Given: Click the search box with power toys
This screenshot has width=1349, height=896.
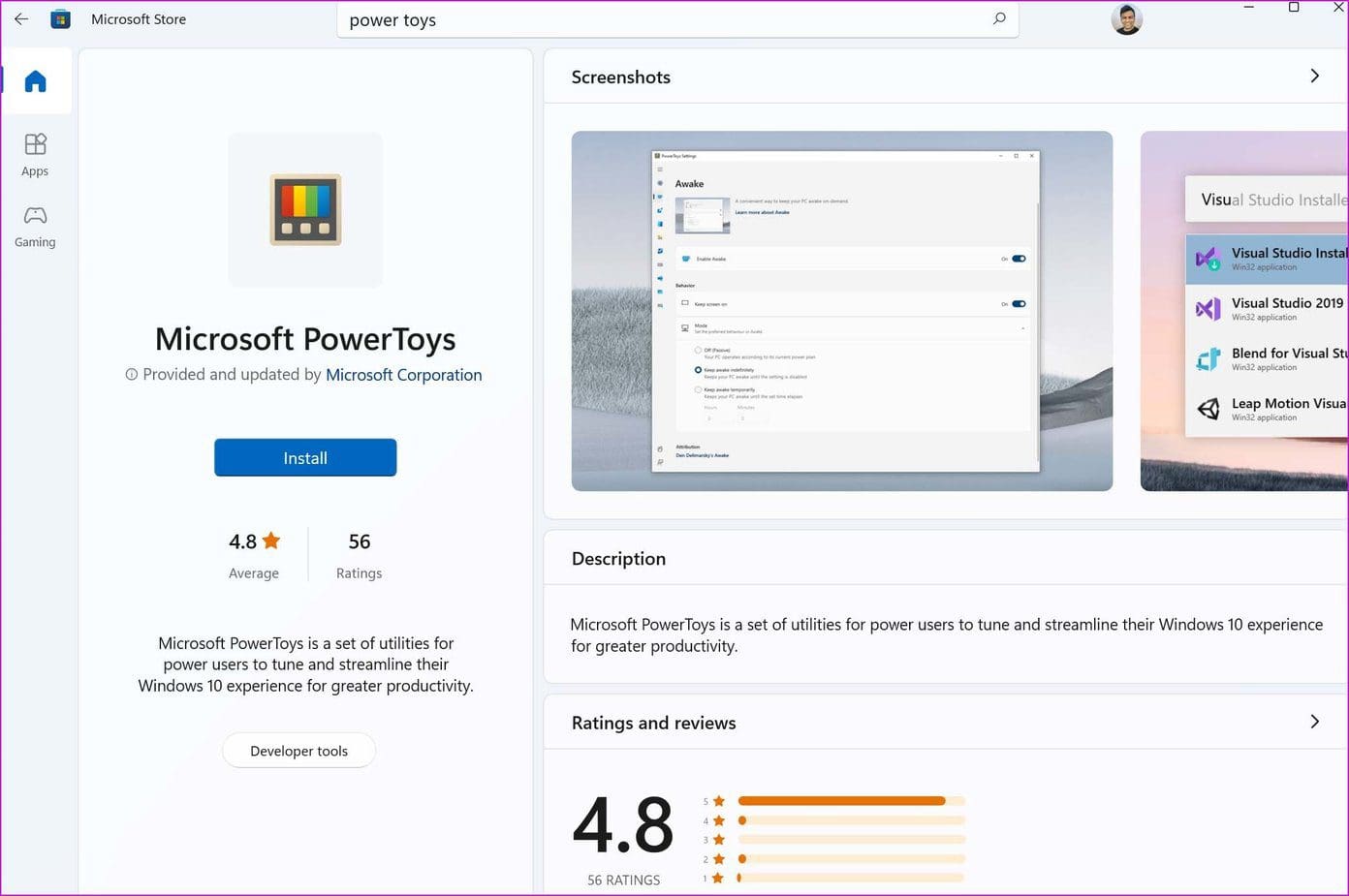Looking at the screenshot, I should pos(677,19).
